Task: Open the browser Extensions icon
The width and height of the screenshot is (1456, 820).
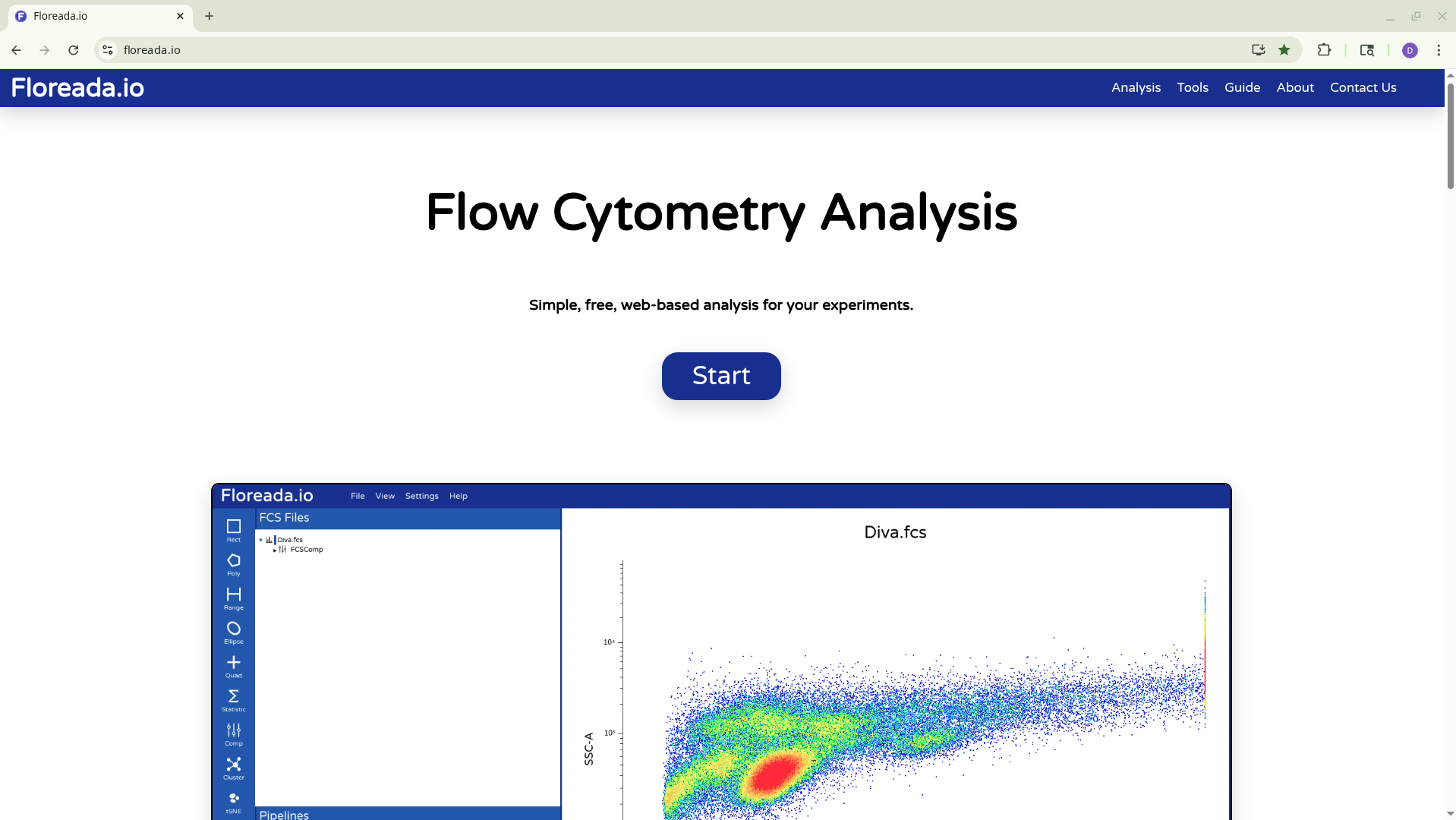Action: 1324,50
